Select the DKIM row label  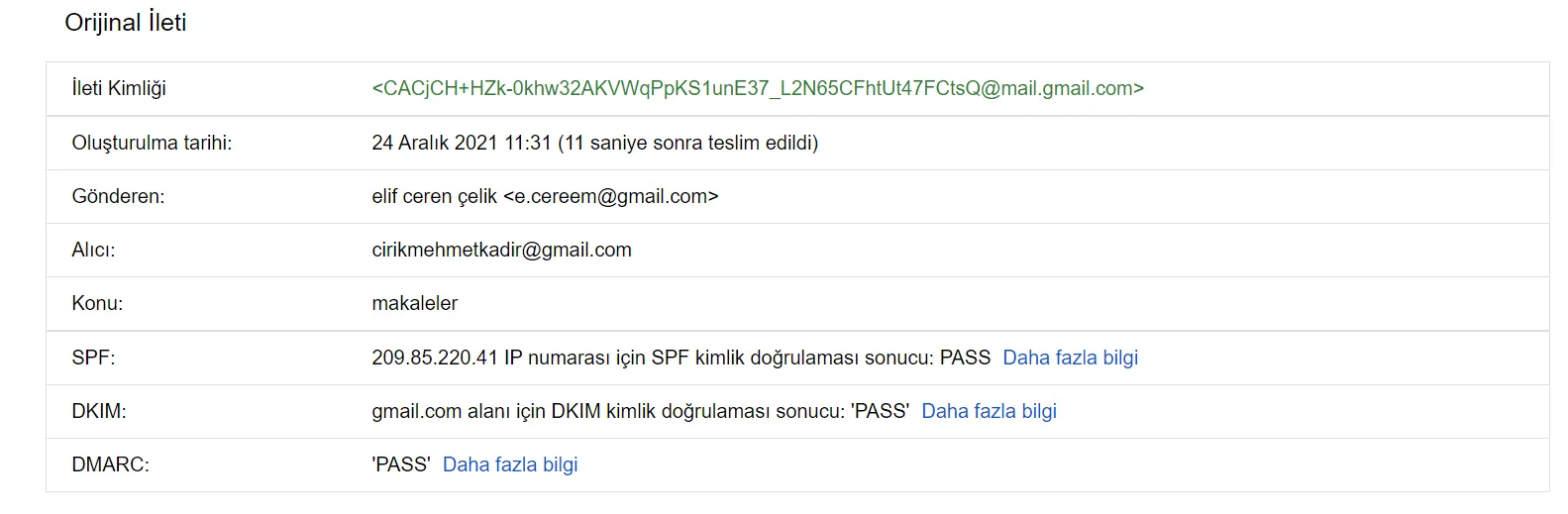click(99, 411)
